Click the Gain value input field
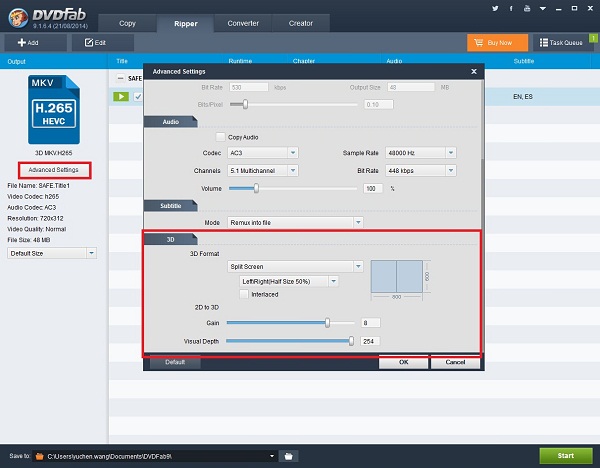 [x=370, y=323]
